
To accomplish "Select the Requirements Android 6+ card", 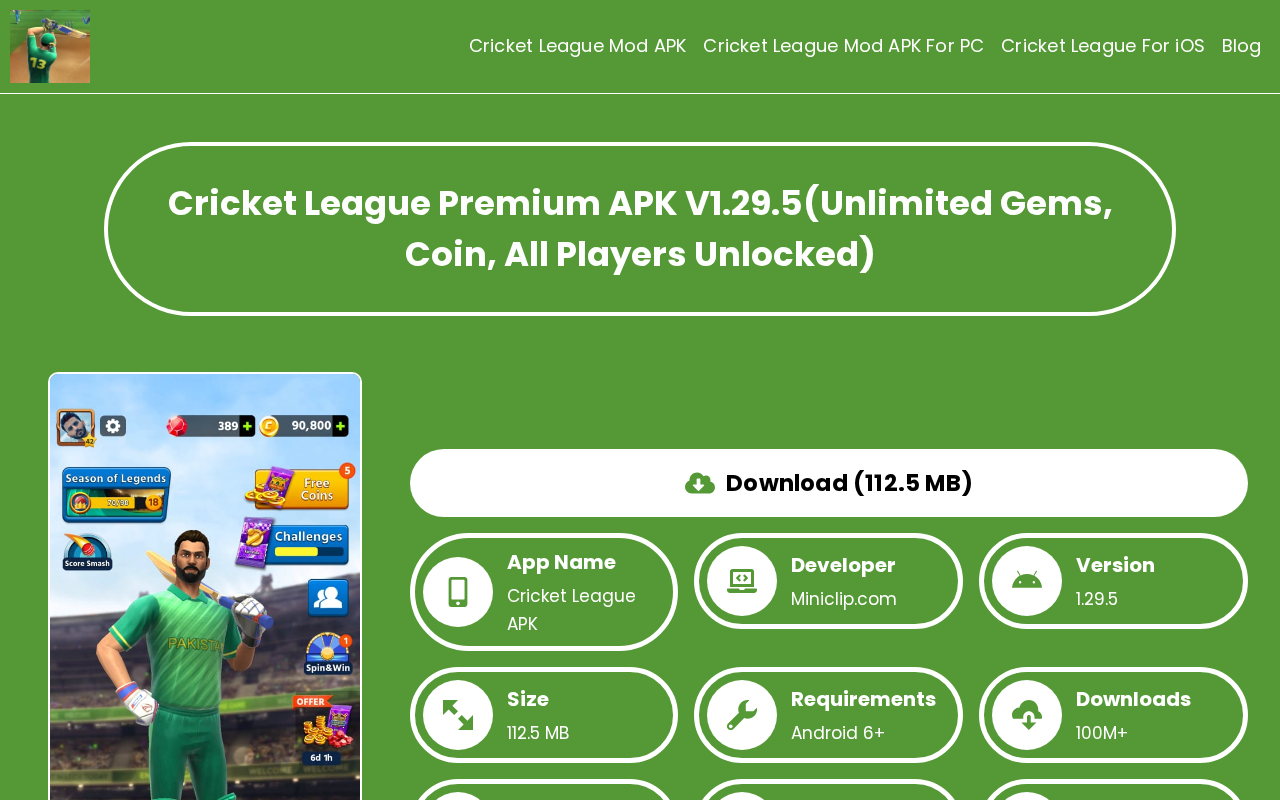I will (828, 715).
